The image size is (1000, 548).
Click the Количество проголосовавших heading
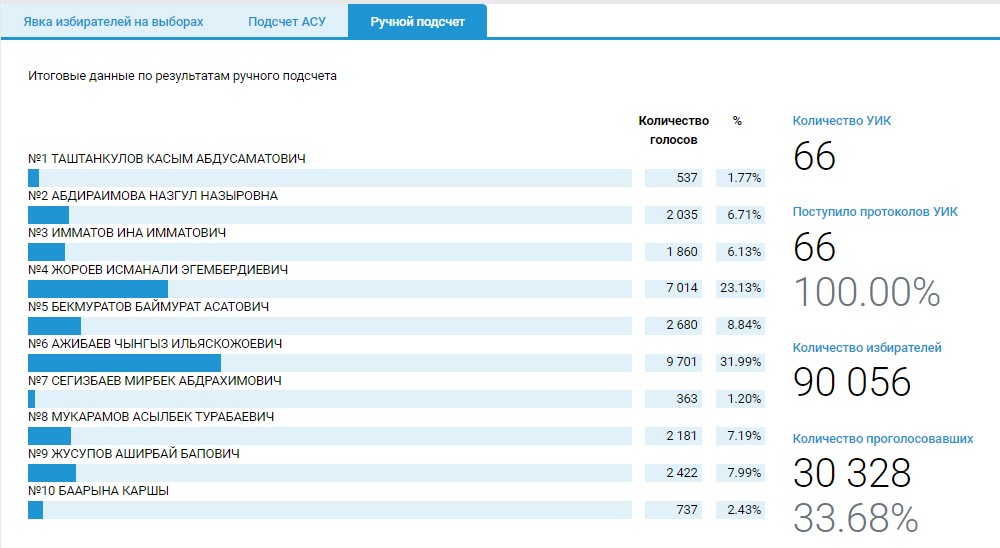882,439
